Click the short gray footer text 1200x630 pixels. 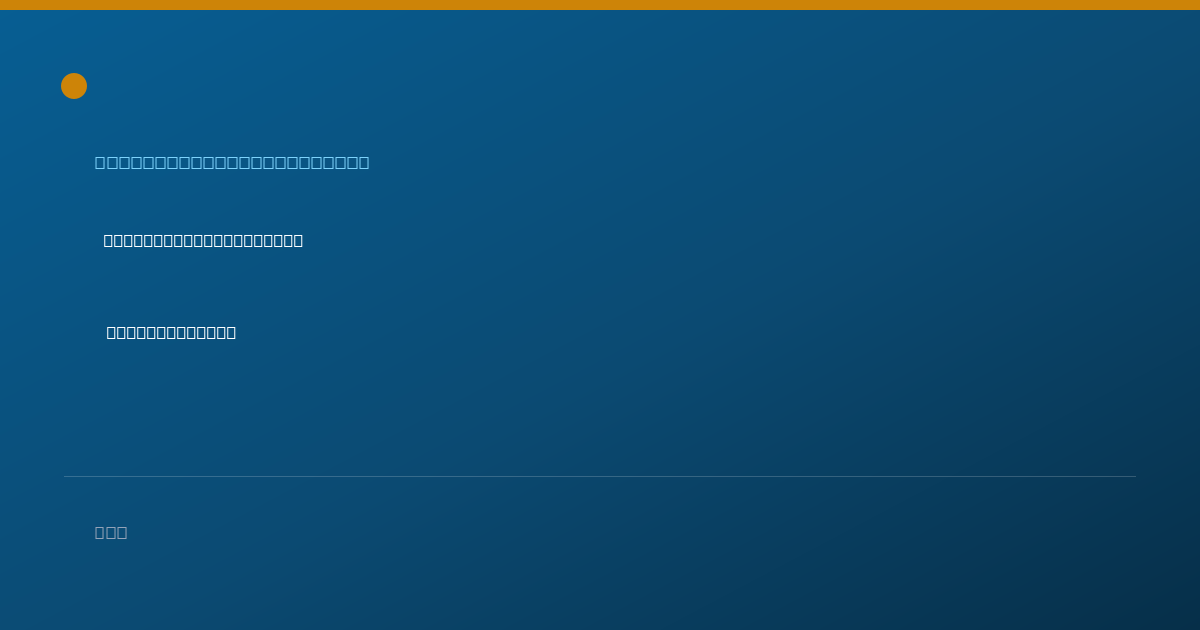111,532
